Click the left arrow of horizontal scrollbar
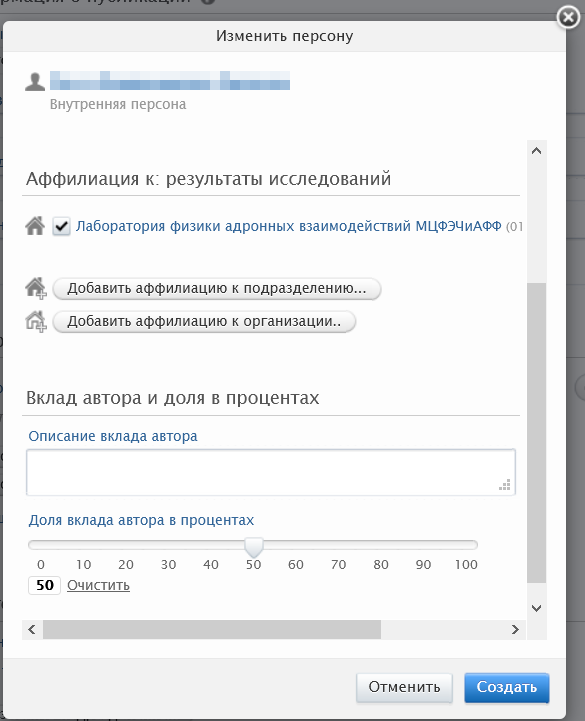 tap(32, 629)
